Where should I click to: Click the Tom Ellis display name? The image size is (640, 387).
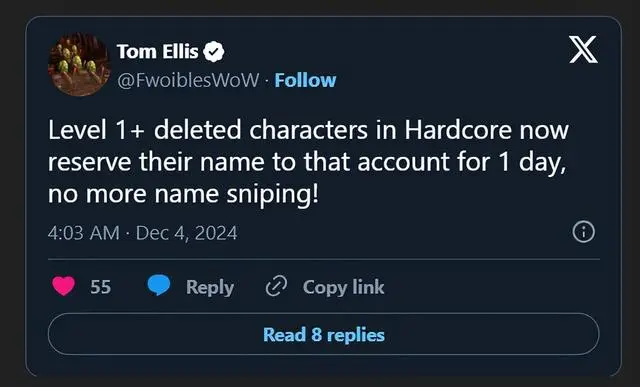tap(158, 52)
